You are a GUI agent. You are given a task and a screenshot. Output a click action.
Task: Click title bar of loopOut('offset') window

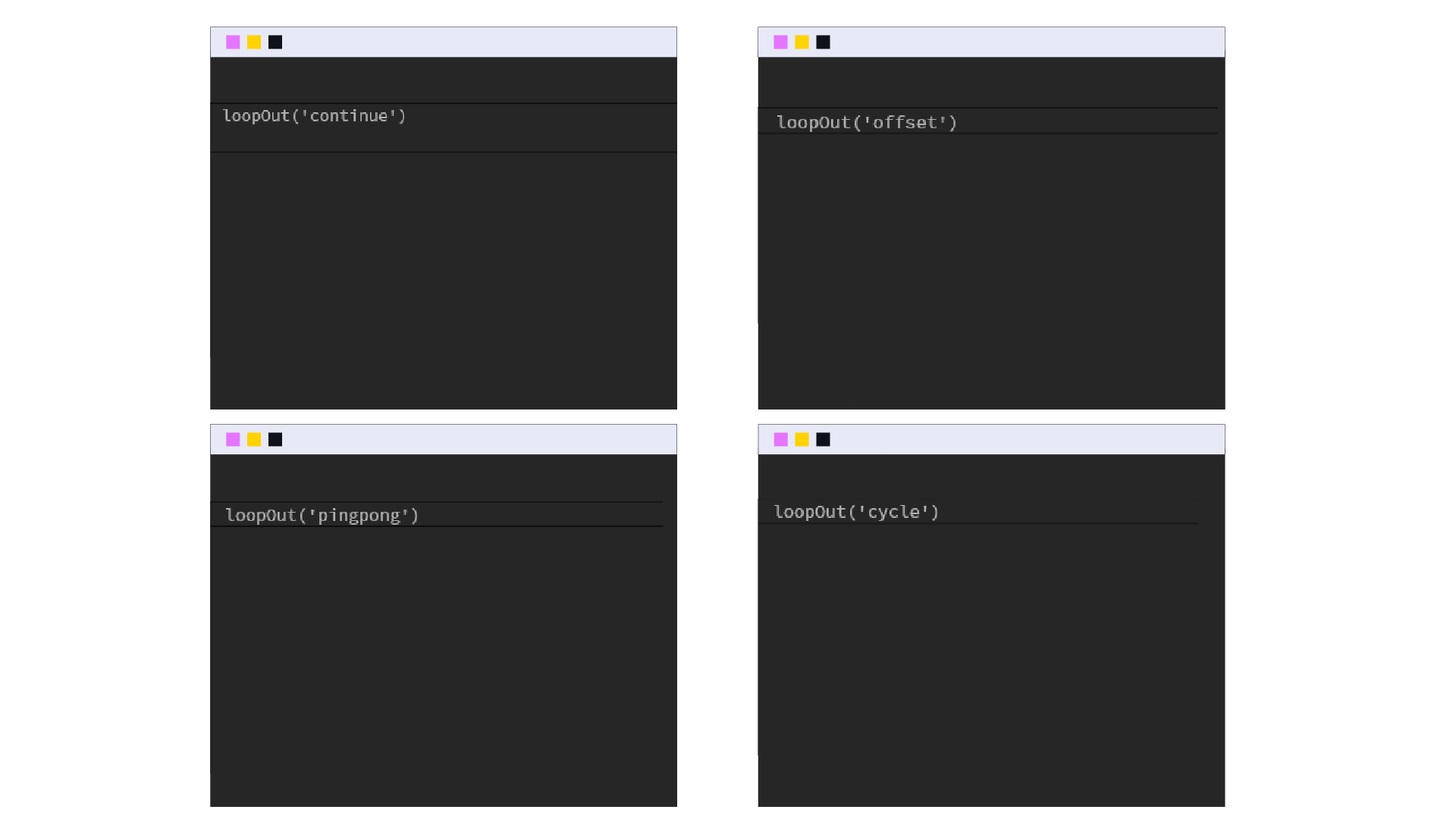point(991,42)
